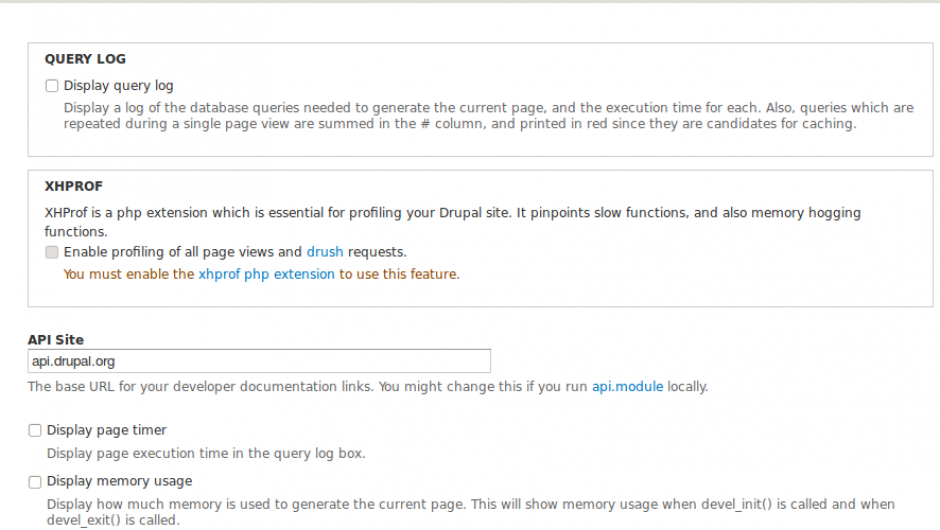Focus the API Site text field
The image size is (940, 530).
pos(259,361)
